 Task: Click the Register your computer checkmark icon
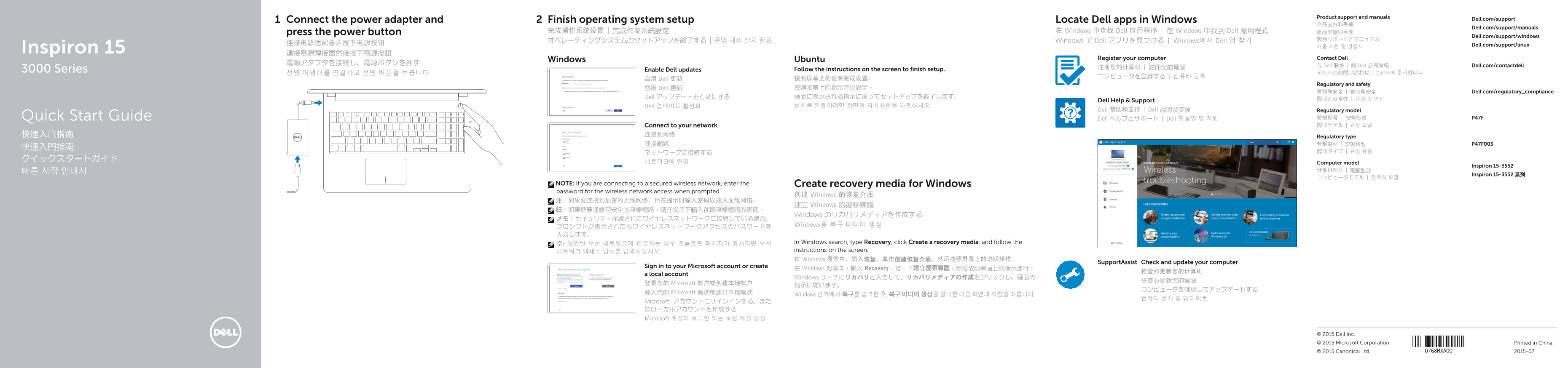(1070, 71)
